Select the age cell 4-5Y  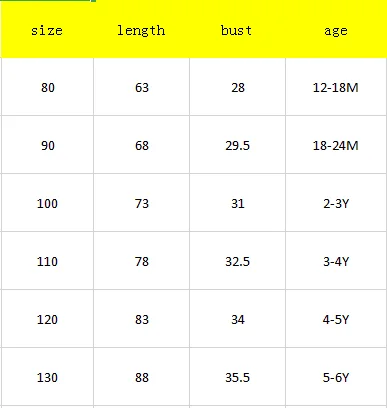(x=336, y=319)
